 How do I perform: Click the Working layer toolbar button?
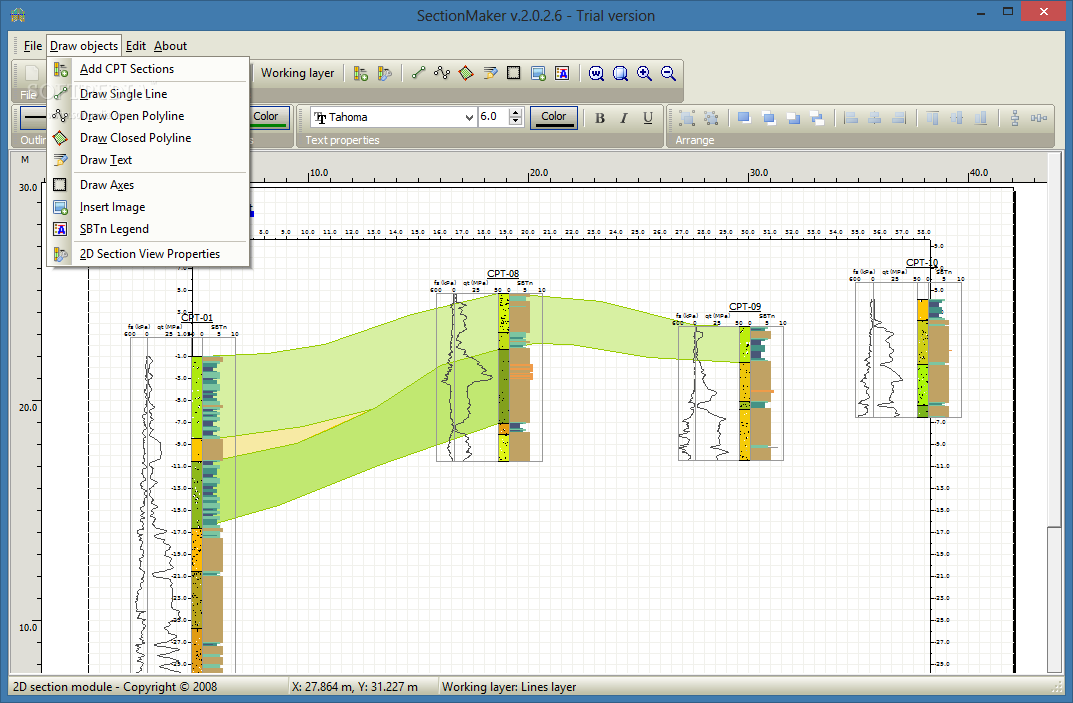coord(298,73)
